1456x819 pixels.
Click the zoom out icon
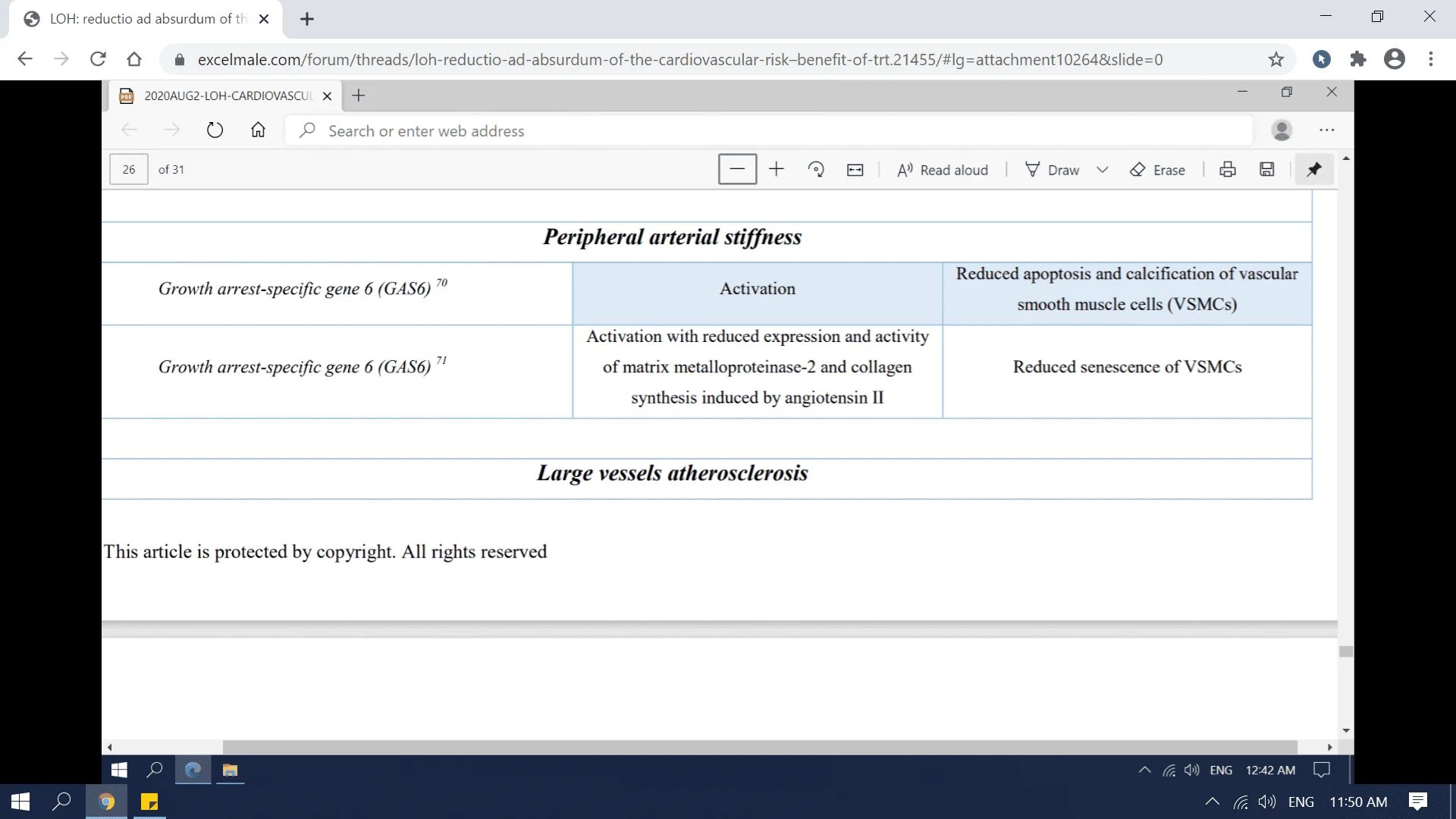click(738, 168)
